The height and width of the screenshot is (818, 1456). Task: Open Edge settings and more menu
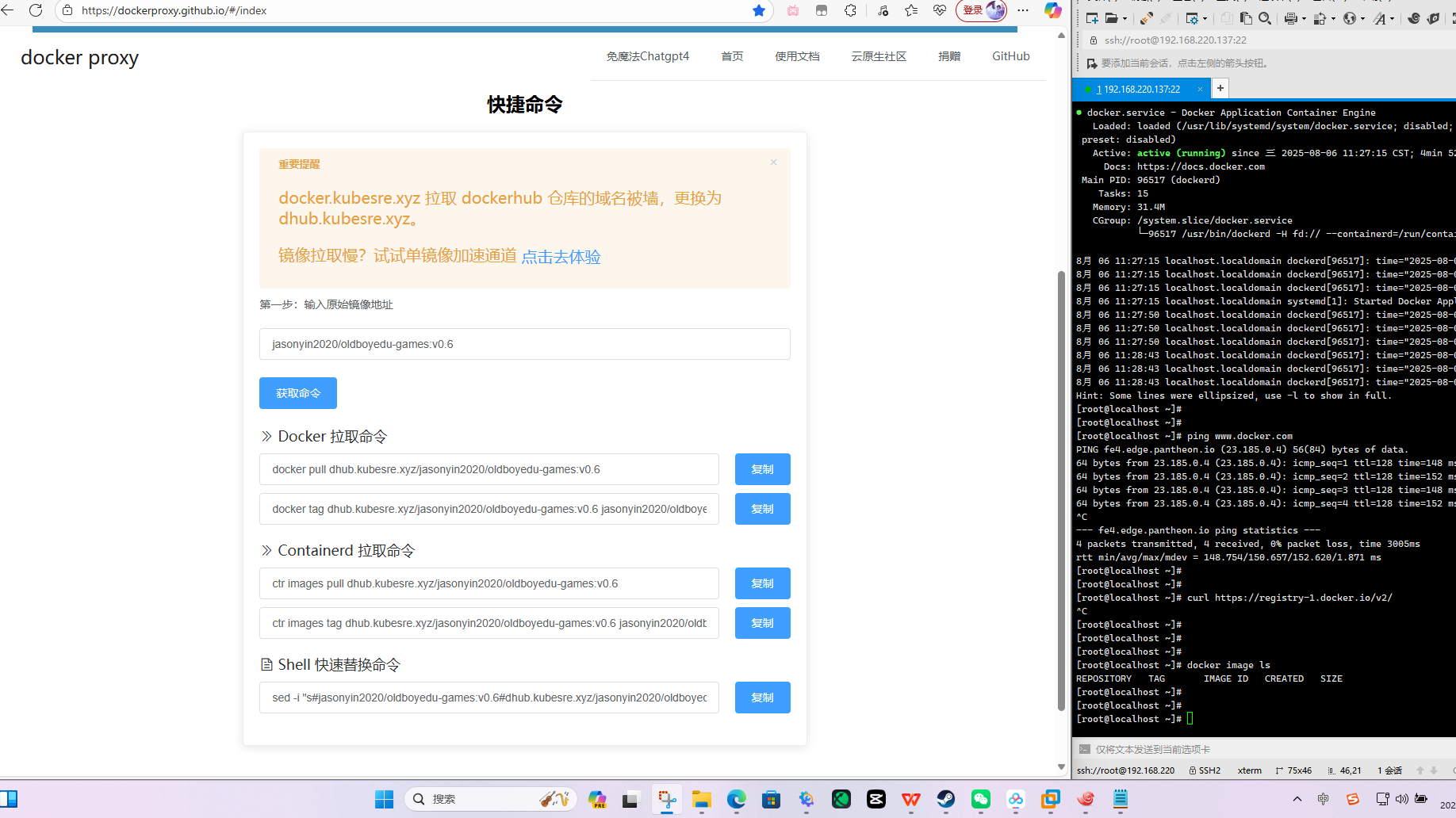pos(1023,10)
